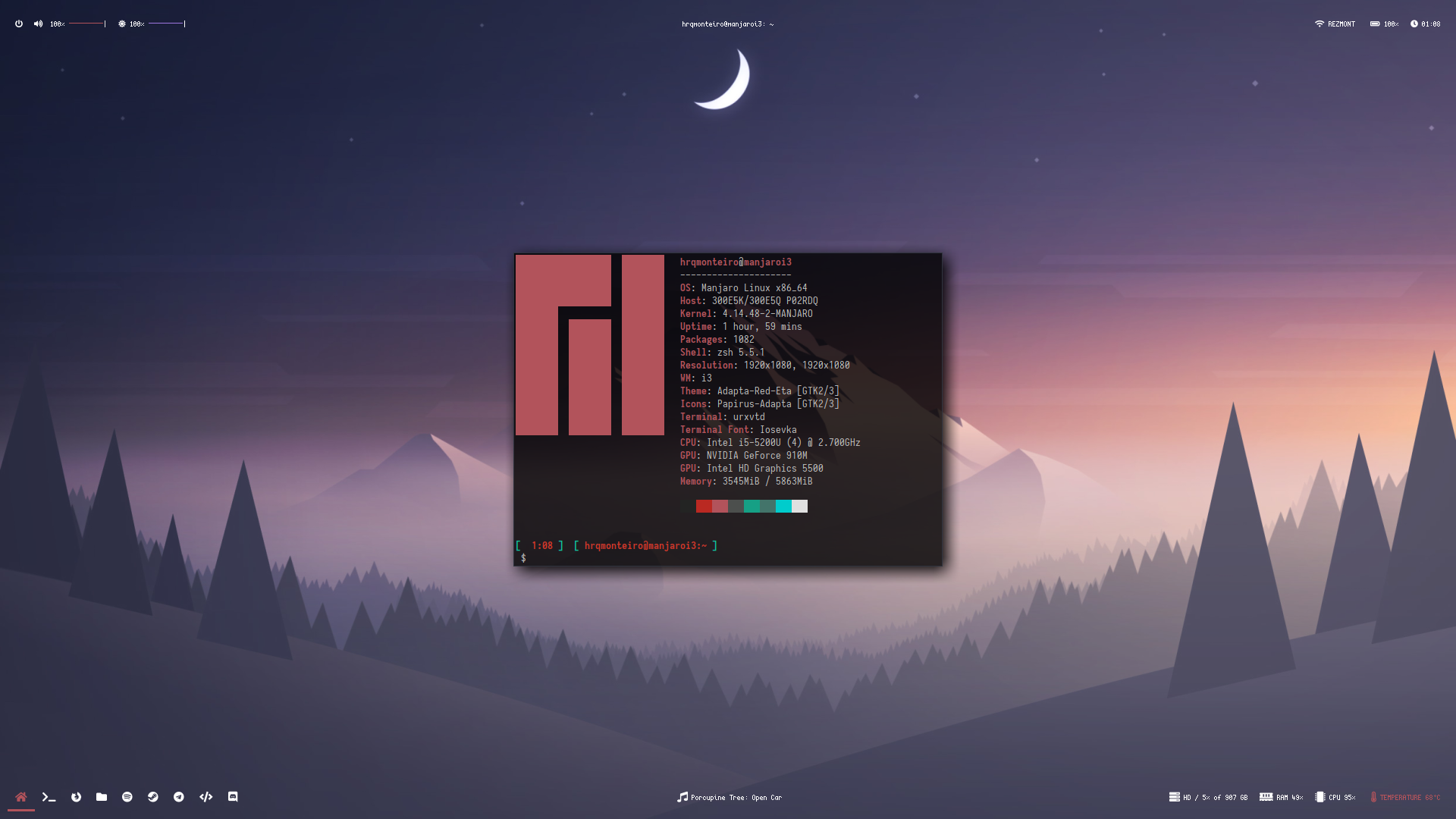Image resolution: width=1456 pixels, height=819 pixels.
Task: Open the settings/steam icon in taskbar
Action: pos(153,797)
